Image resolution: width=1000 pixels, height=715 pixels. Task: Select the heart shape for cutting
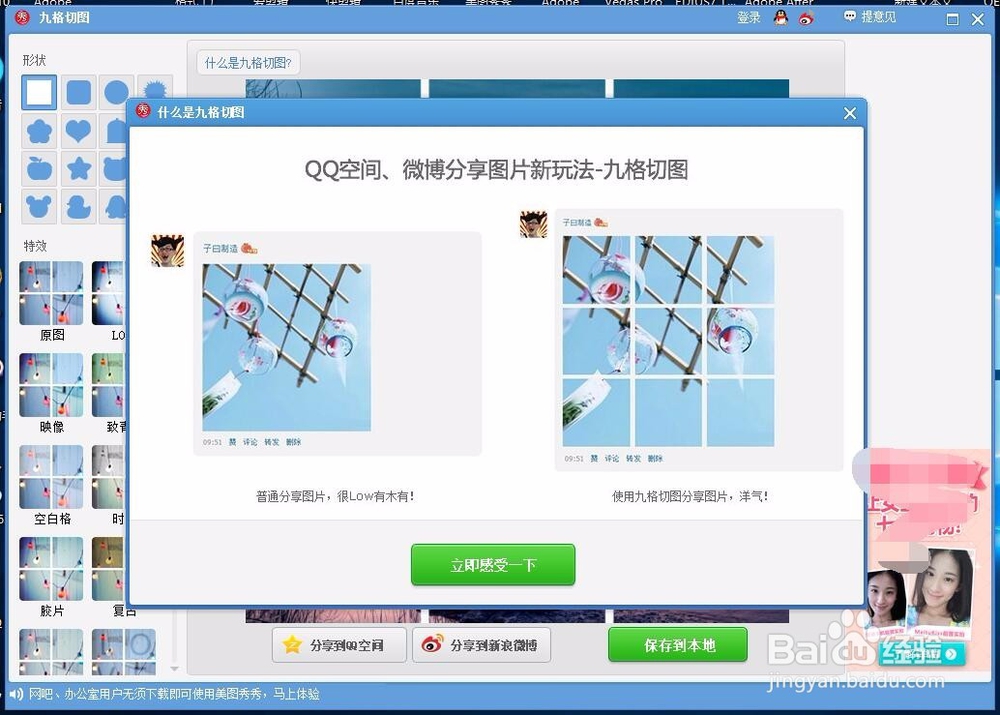(x=78, y=130)
